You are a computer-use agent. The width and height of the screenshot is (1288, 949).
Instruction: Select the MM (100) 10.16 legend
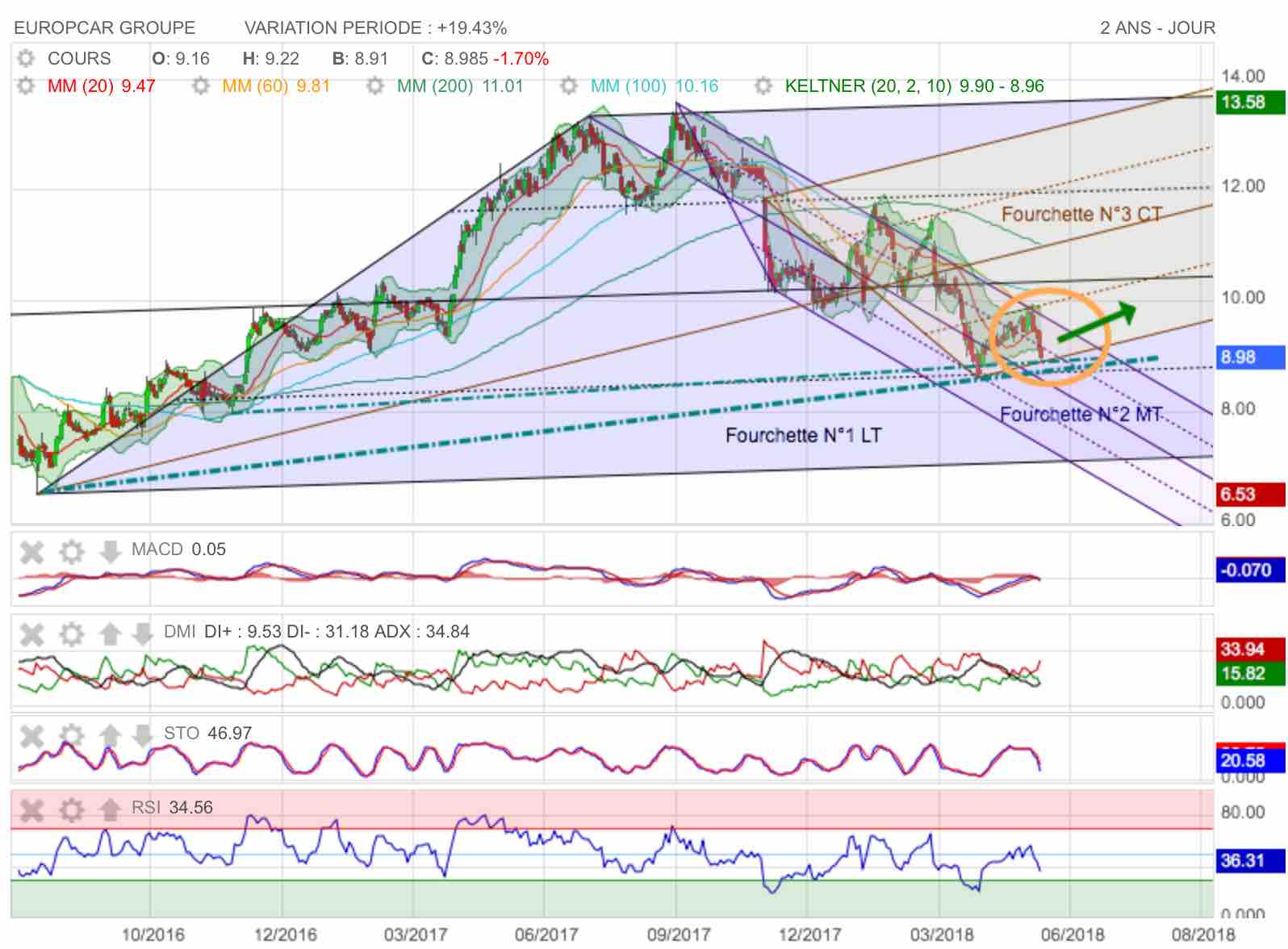coord(654,86)
